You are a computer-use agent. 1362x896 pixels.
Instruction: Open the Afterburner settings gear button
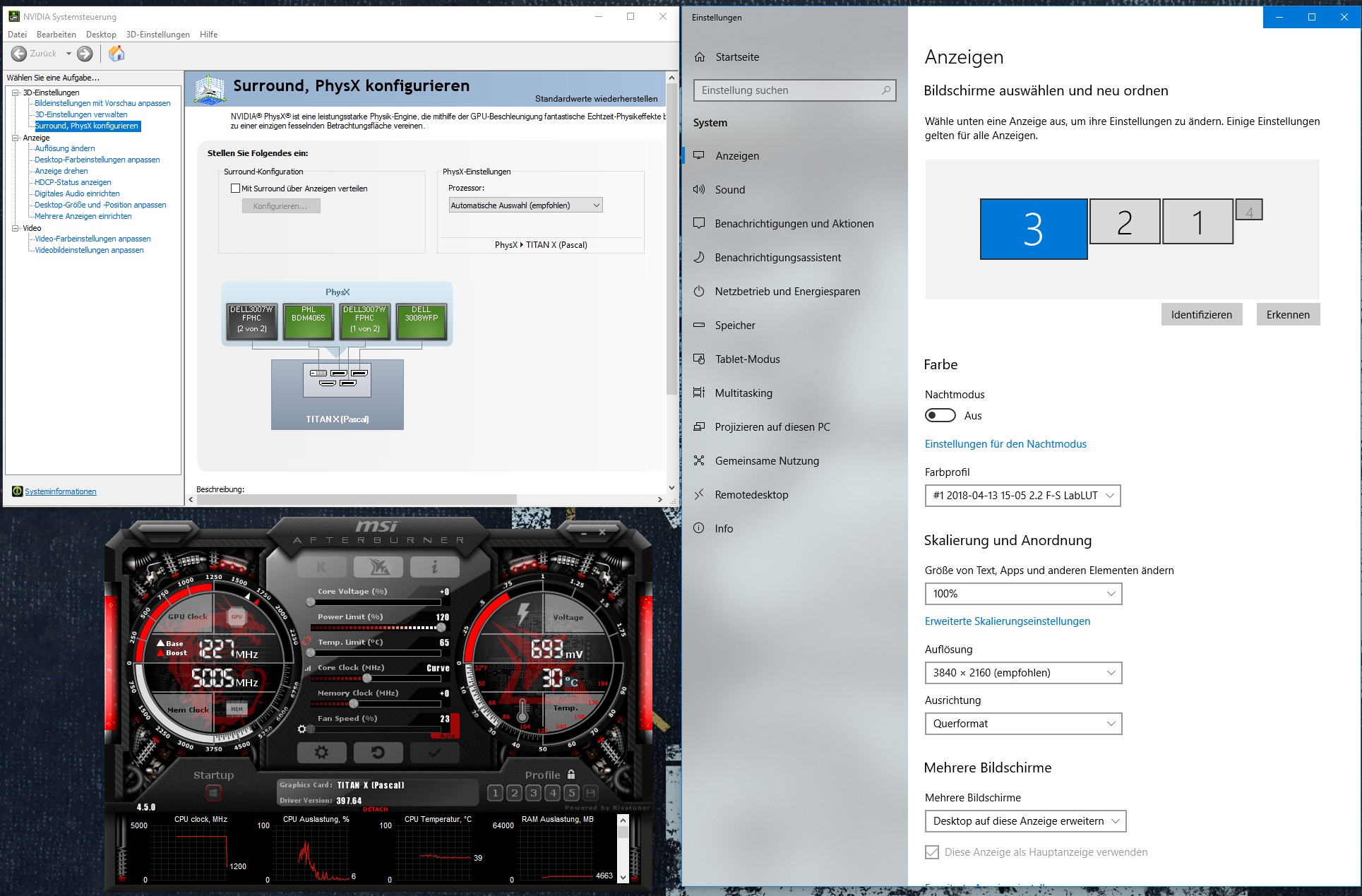coord(321,753)
